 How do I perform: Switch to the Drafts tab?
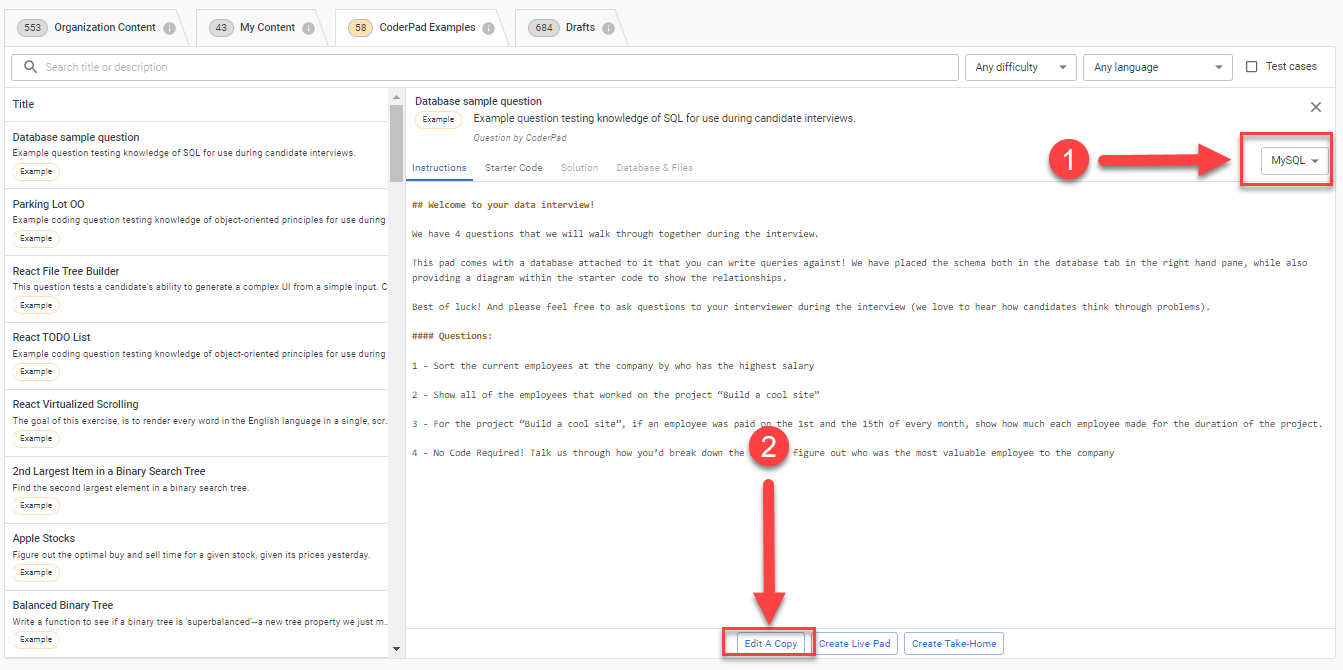[x=579, y=28]
